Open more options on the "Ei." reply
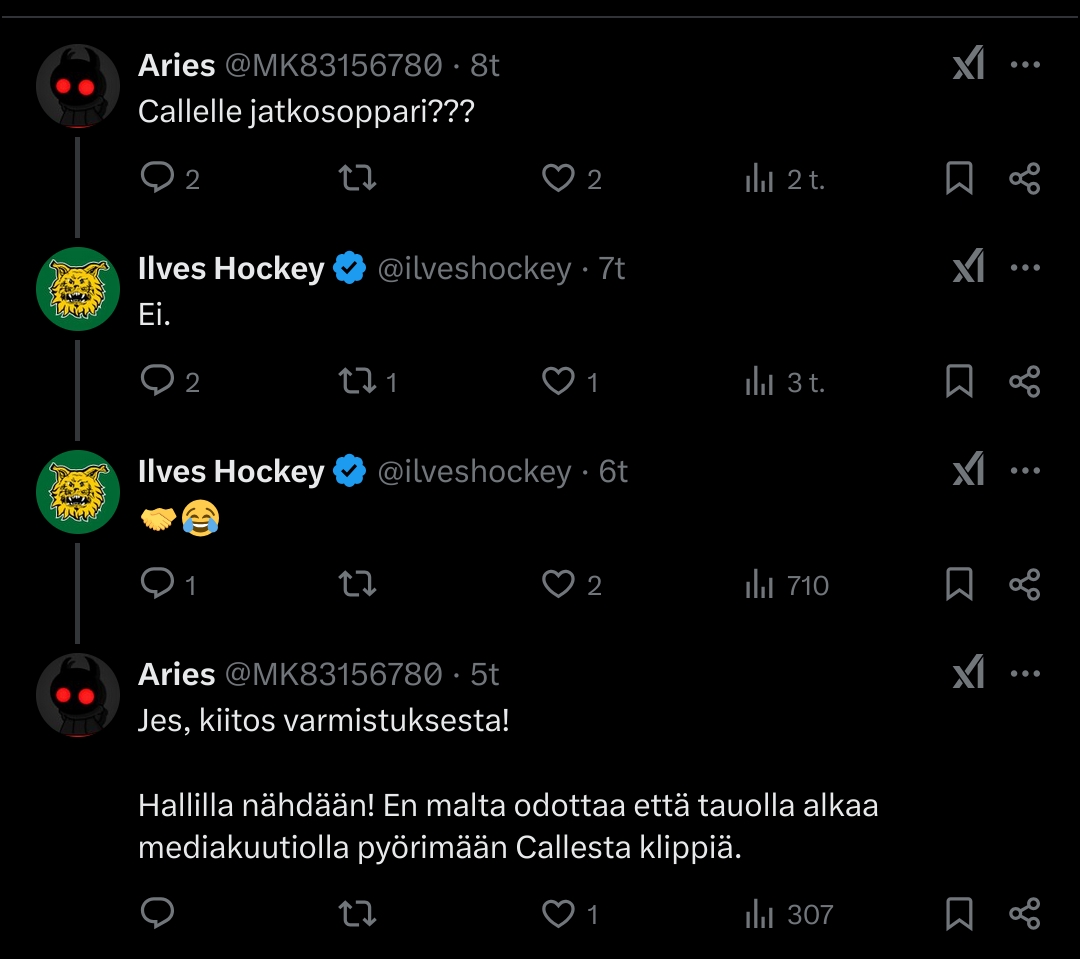This screenshot has width=1080, height=959. 1025,268
